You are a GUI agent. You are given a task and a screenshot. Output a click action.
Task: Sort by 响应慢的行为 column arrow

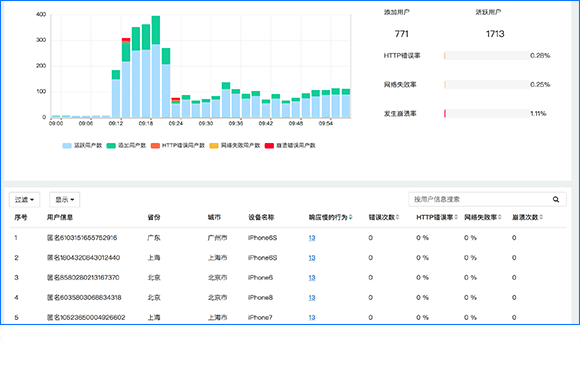[x=350, y=217]
